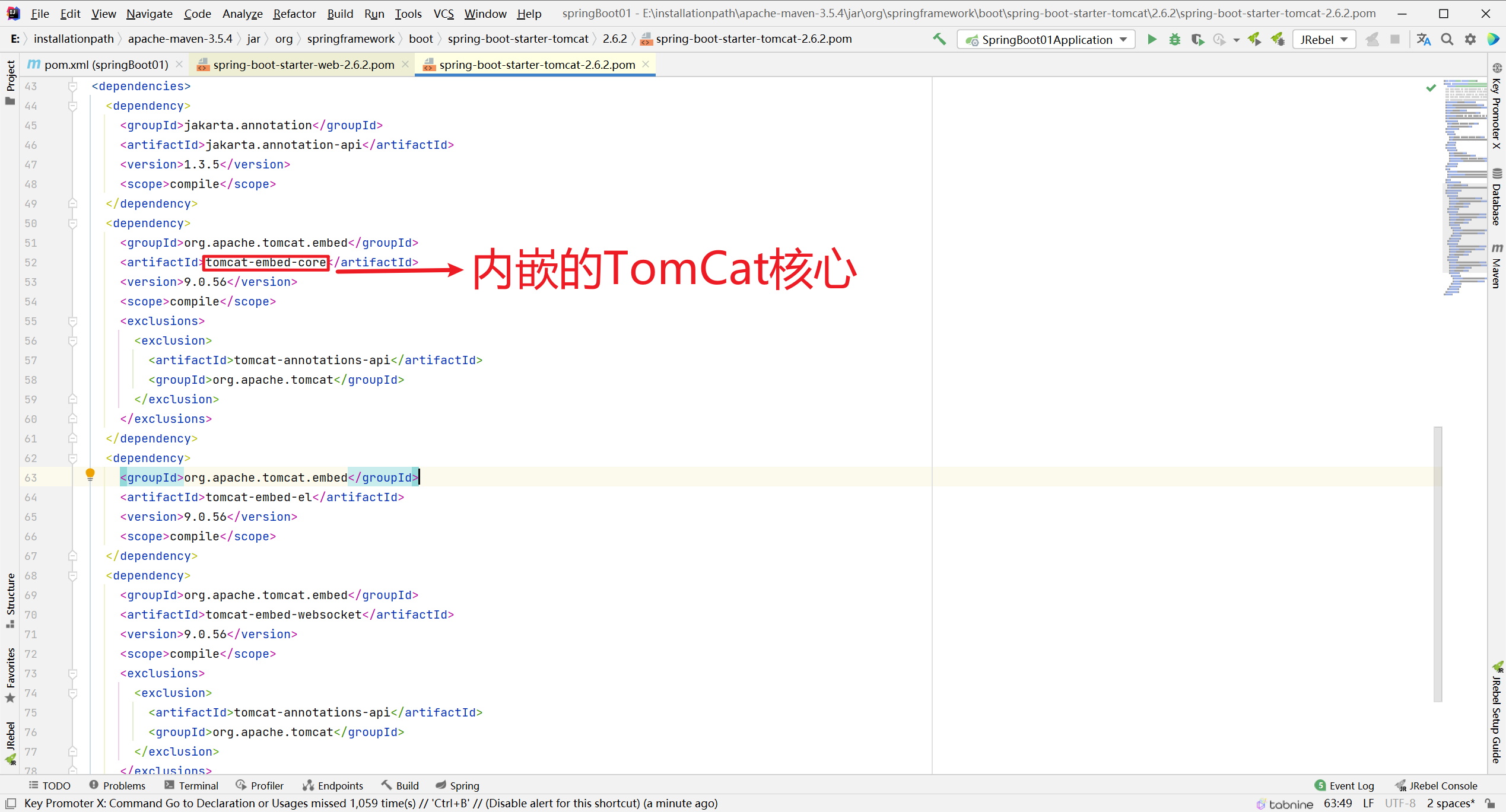This screenshot has width=1506, height=812.
Task: Run with coverage shield icon
Action: click(1197, 40)
